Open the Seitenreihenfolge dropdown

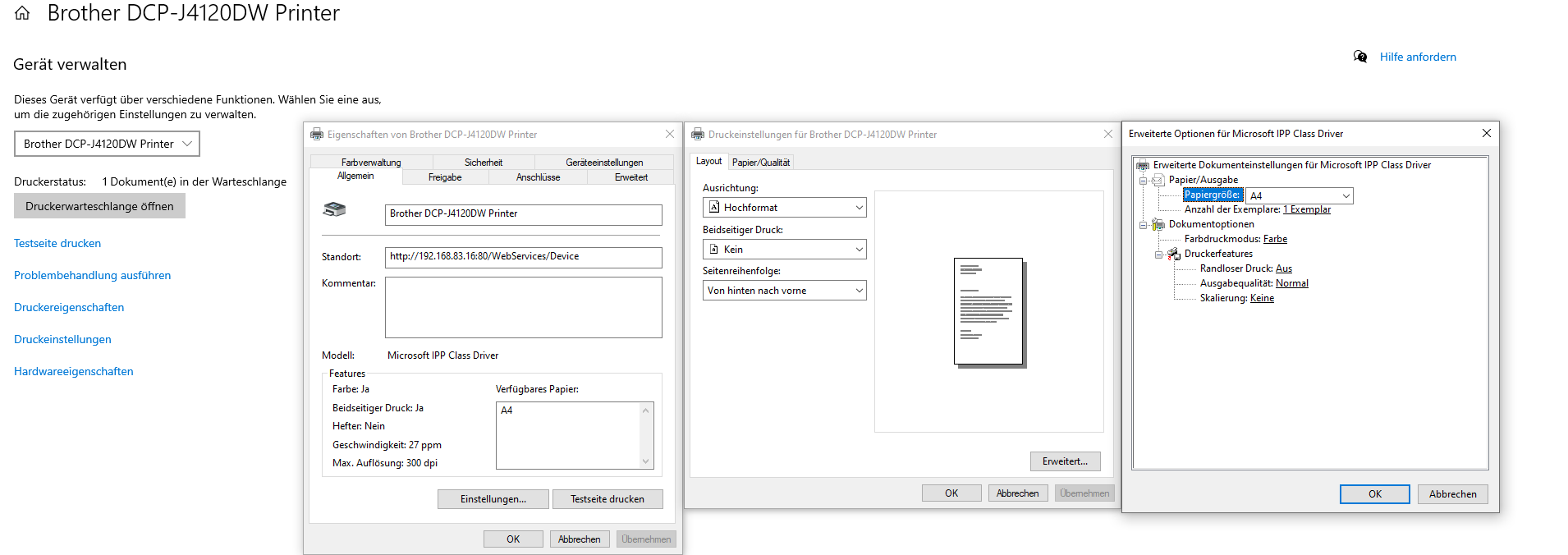pyautogui.click(x=784, y=291)
